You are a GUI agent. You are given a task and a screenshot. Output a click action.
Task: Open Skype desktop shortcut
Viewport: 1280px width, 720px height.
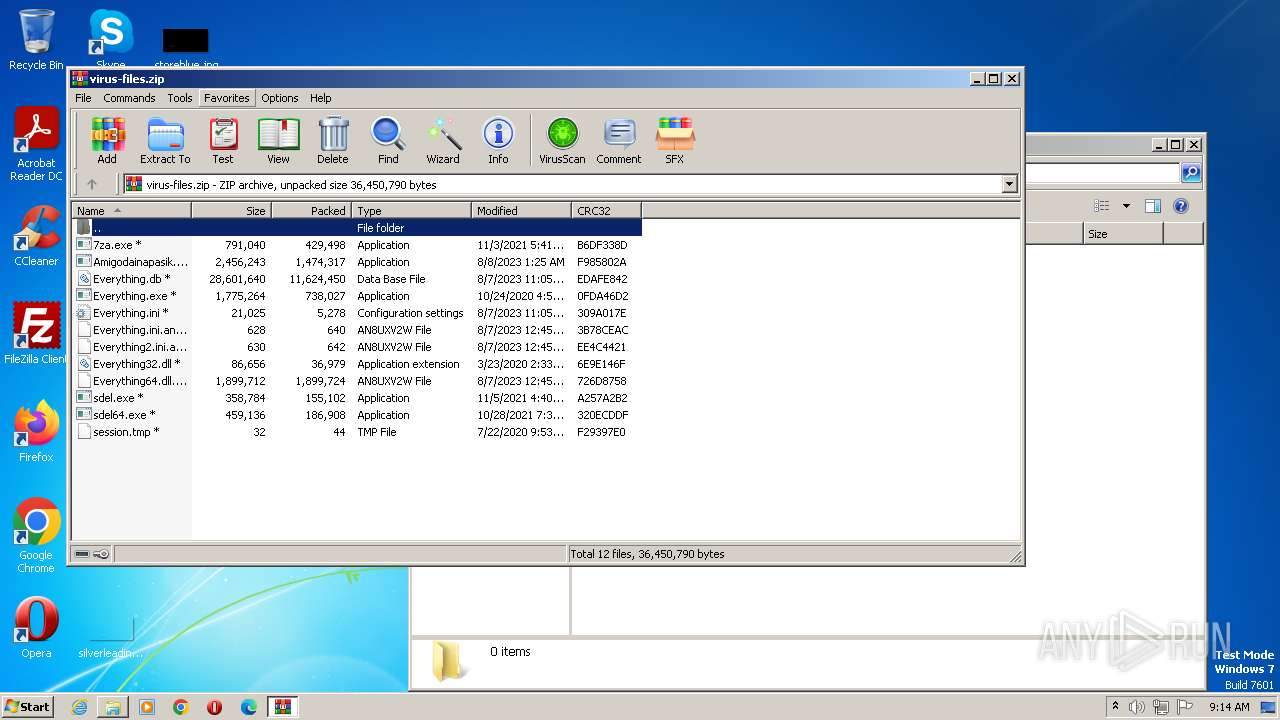[x=111, y=38]
